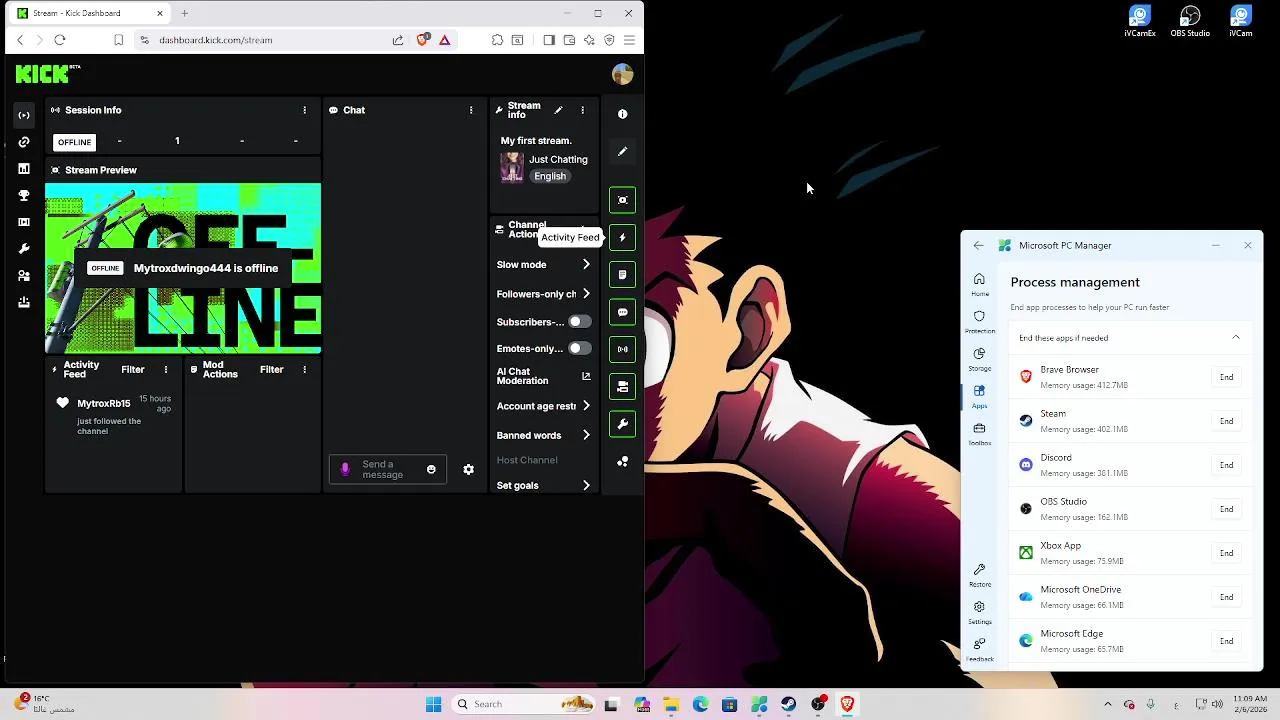Edit Stream info with pencil icon
1280x720 pixels.
(x=558, y=110)
